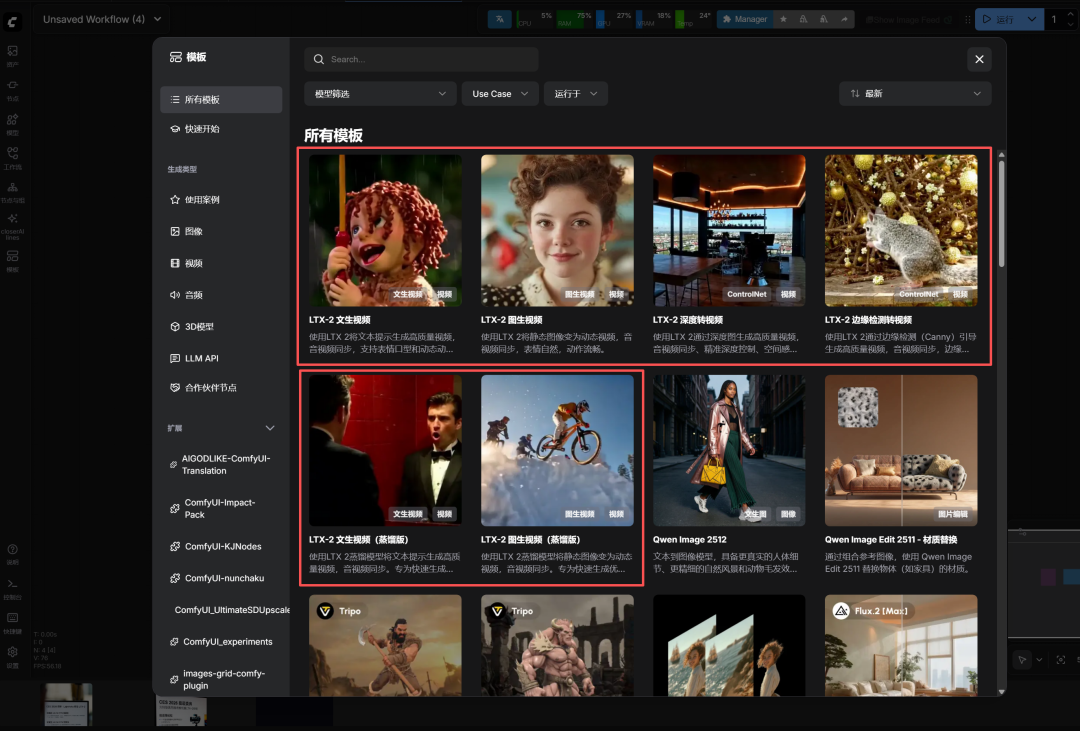Select ComfyUI_experiments extension
The height and width of the screenshot is (731, 1080).
tap(221, 641)
